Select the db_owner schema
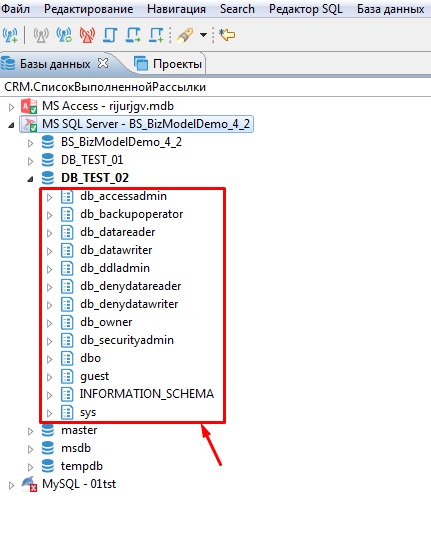Screen dimensions: 431x553 [106, 322]
